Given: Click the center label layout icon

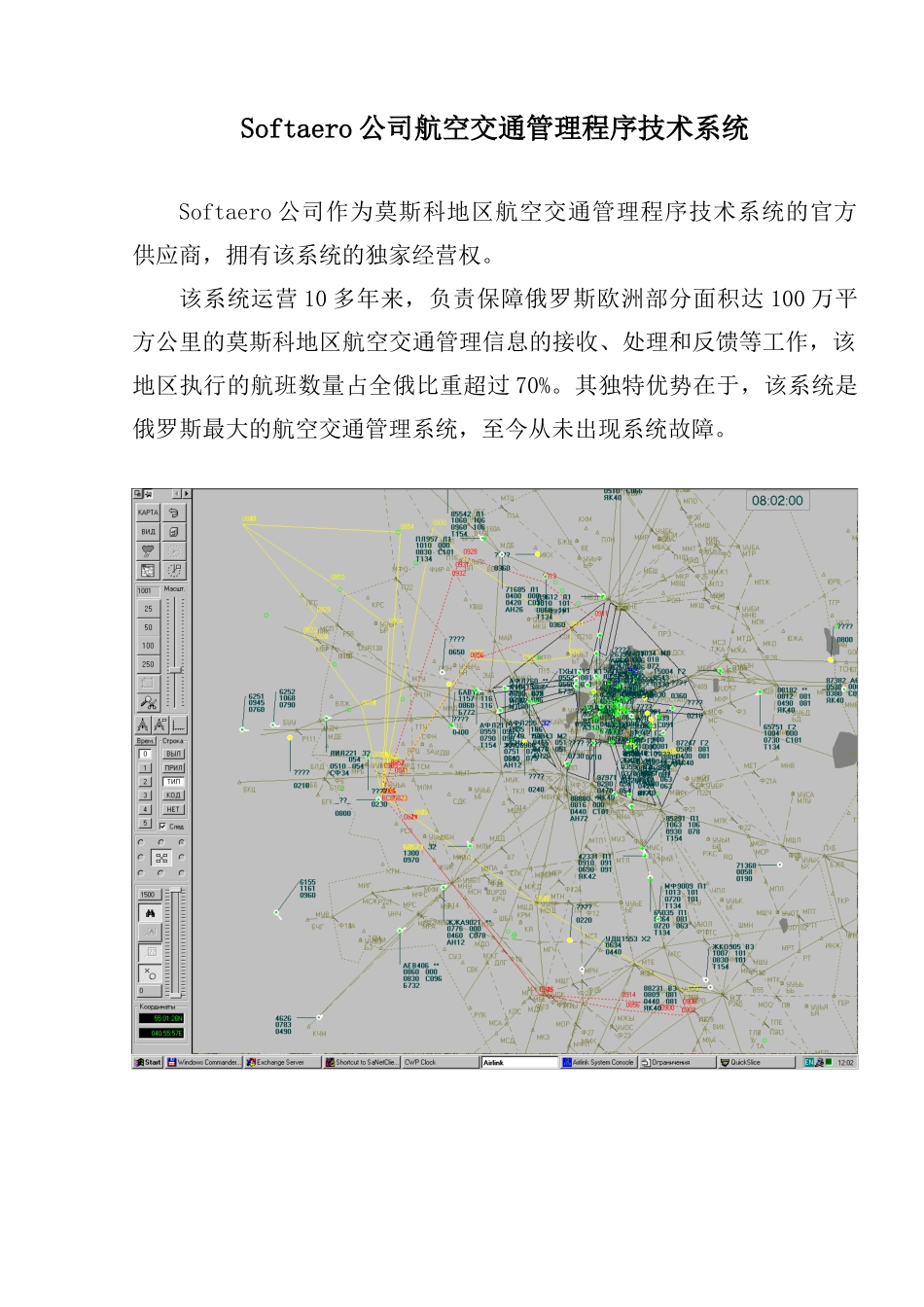Looking at the screenshot, I should click(x=161, y=858).
